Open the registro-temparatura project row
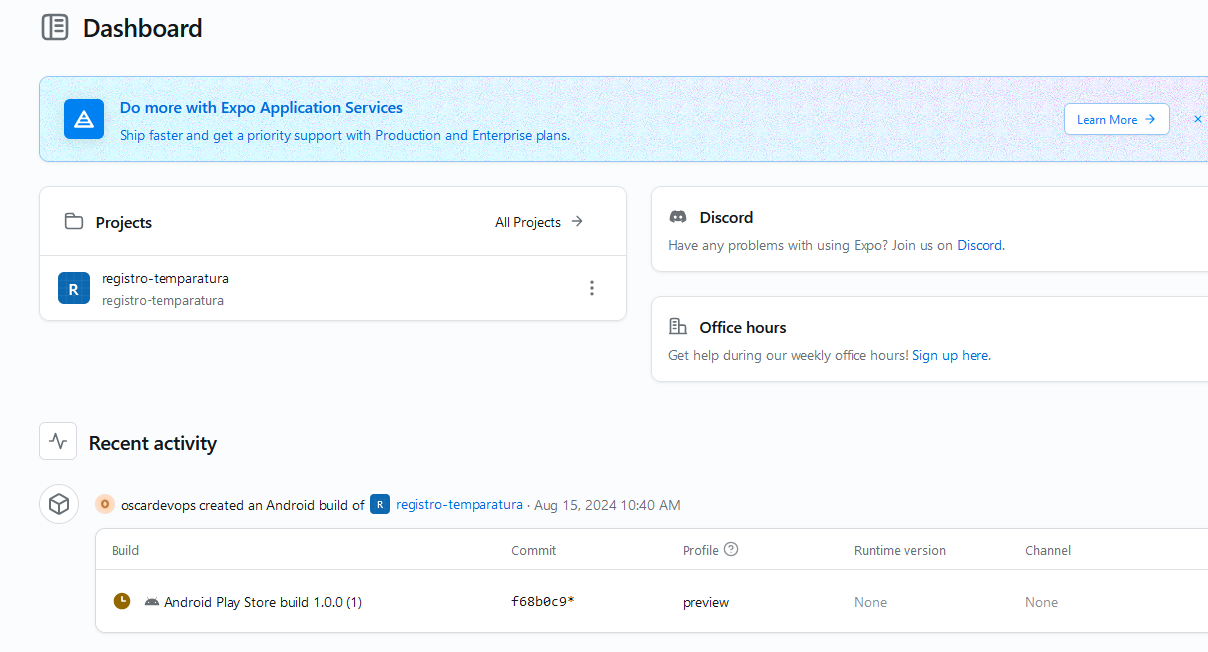Viewport: 1208px width, 652px height. pyautogui.click(x=333, y=288)
